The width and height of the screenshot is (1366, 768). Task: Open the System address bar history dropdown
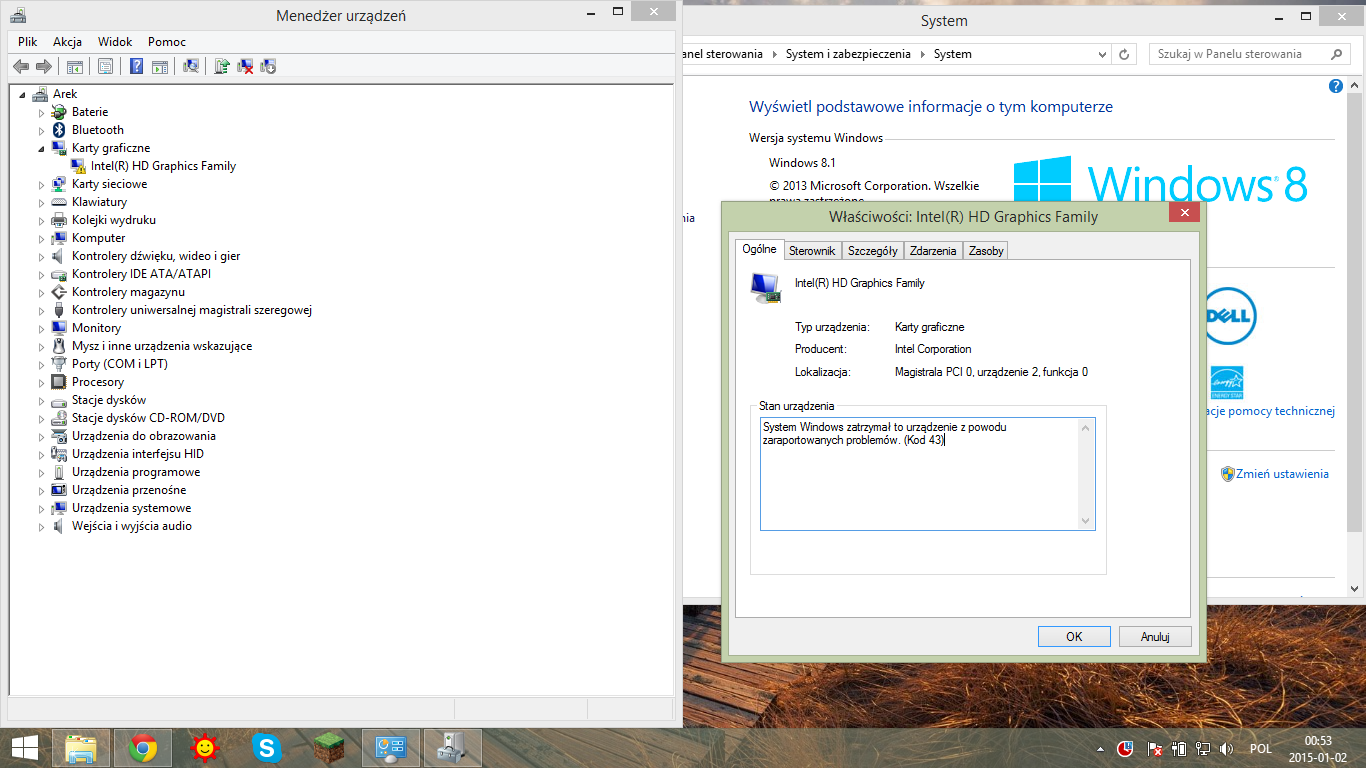pyautogui.click(x=1102, y=54)
